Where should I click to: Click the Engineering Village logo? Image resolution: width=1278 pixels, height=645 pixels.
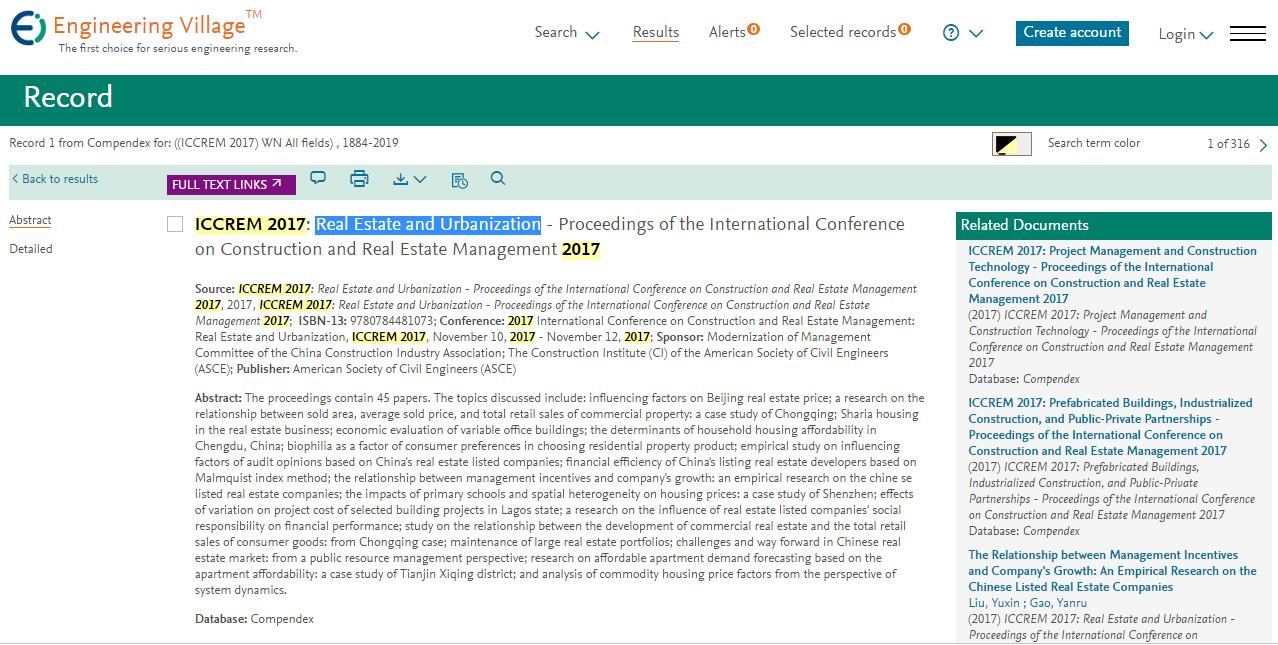pos(154,33)
